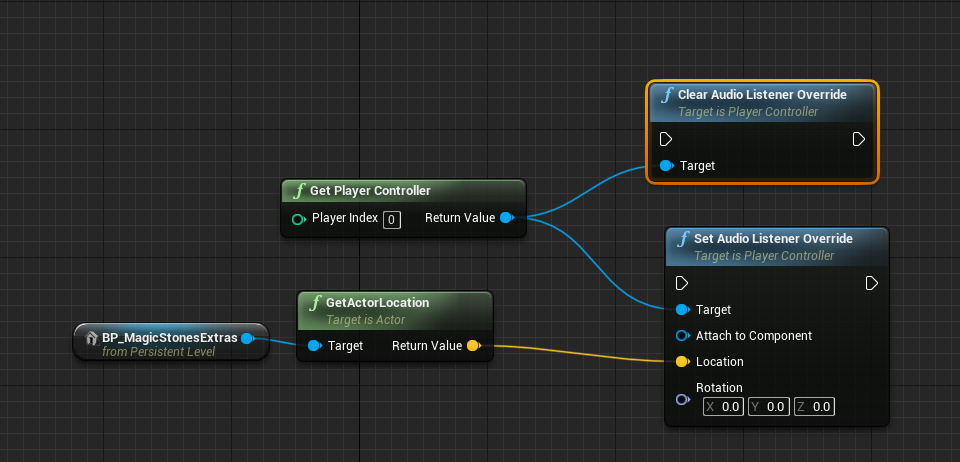Click function icon on GetActorLocation header
The width and height of the screenshot is (960, 462).
(x=315, y=303)
